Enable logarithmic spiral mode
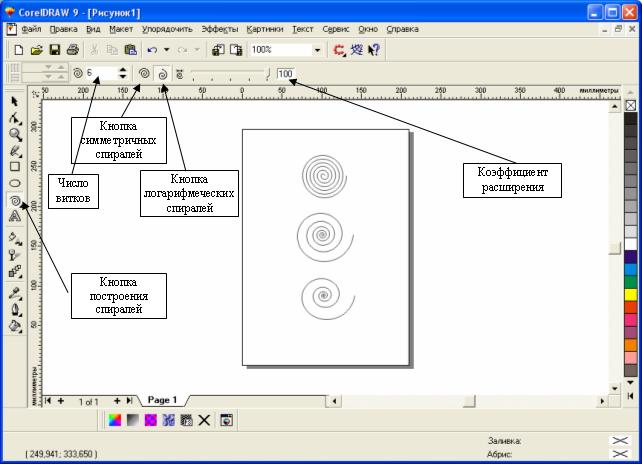This screenshot has width=642, height=464. click(163, 74)
